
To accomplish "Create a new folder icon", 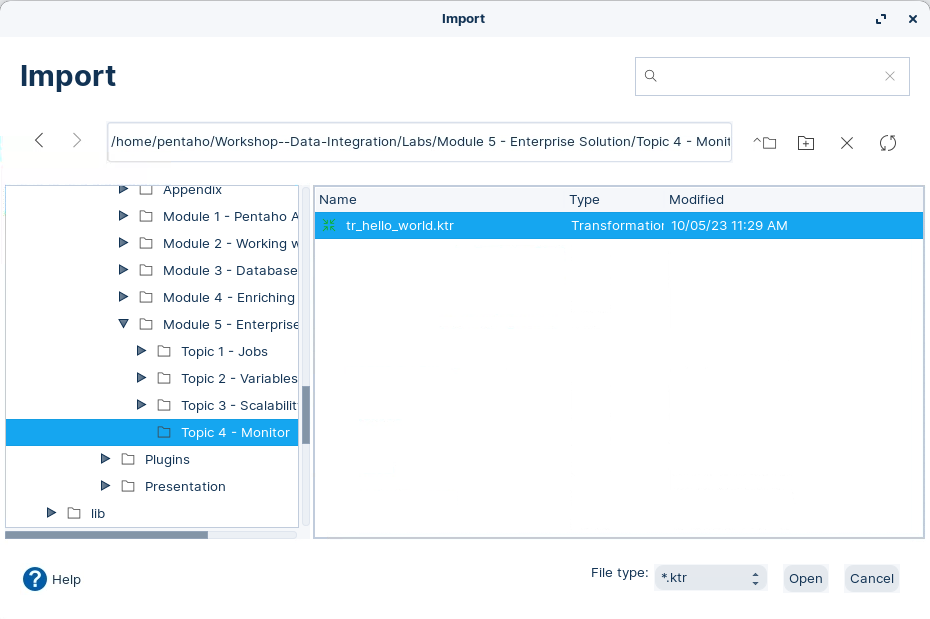I will tap(806, 143).
